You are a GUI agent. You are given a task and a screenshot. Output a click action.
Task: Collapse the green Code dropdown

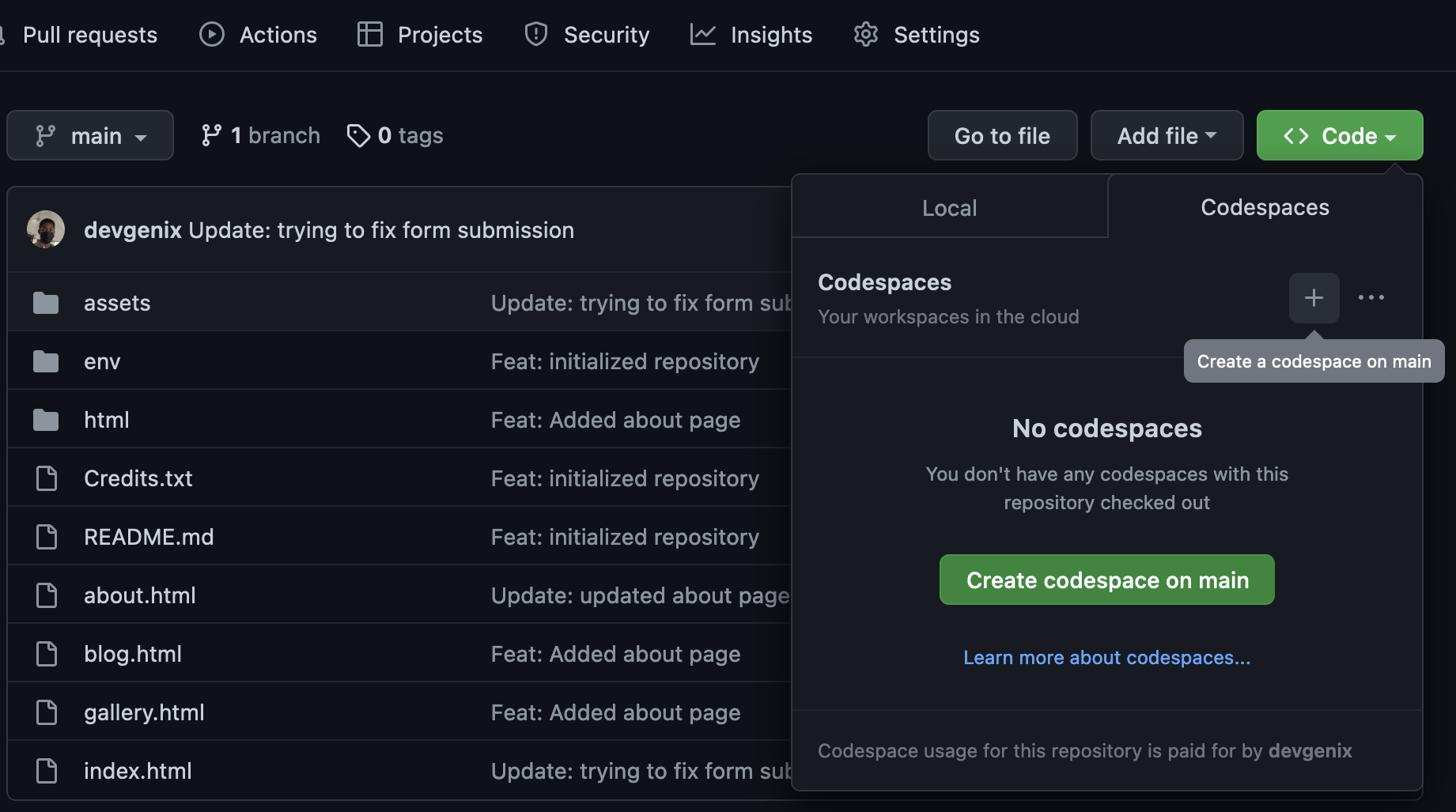point(1340,135)
